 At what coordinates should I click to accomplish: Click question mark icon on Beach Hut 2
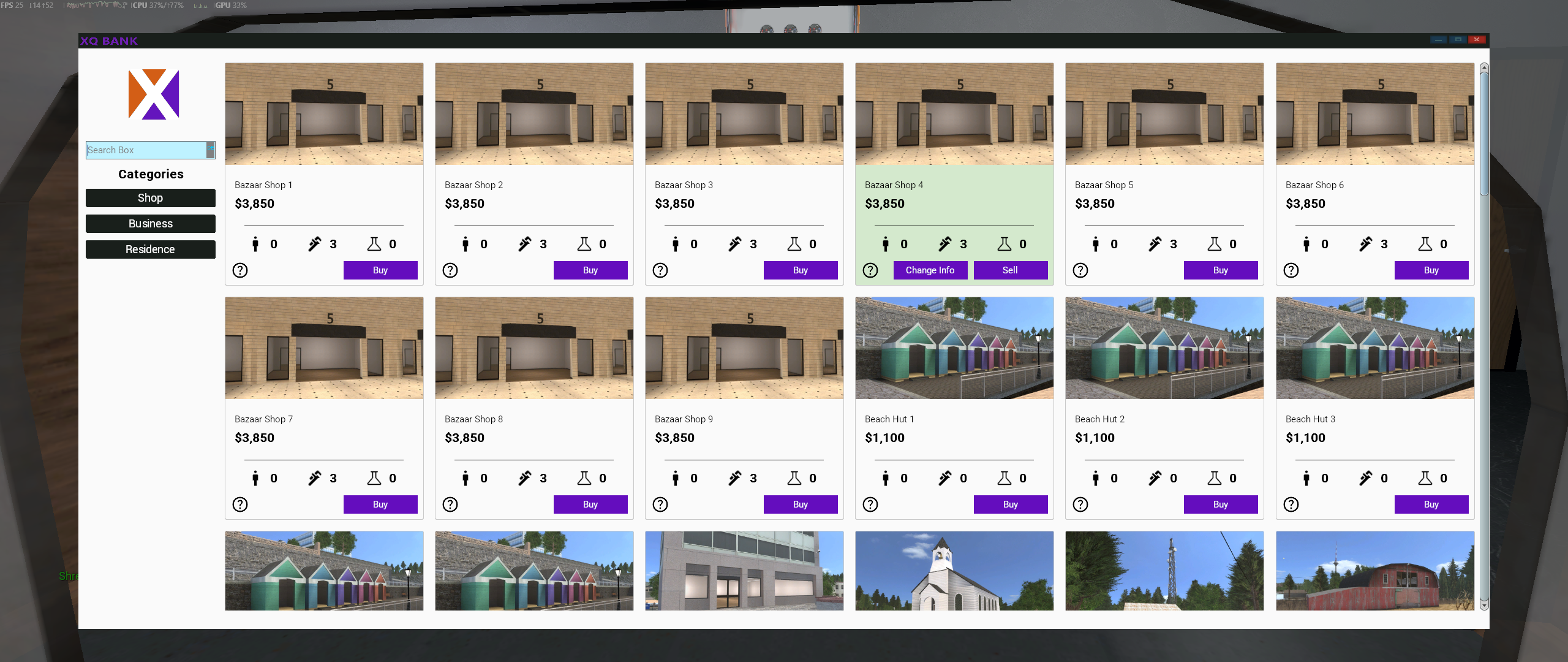click(x=1080, y=504)
